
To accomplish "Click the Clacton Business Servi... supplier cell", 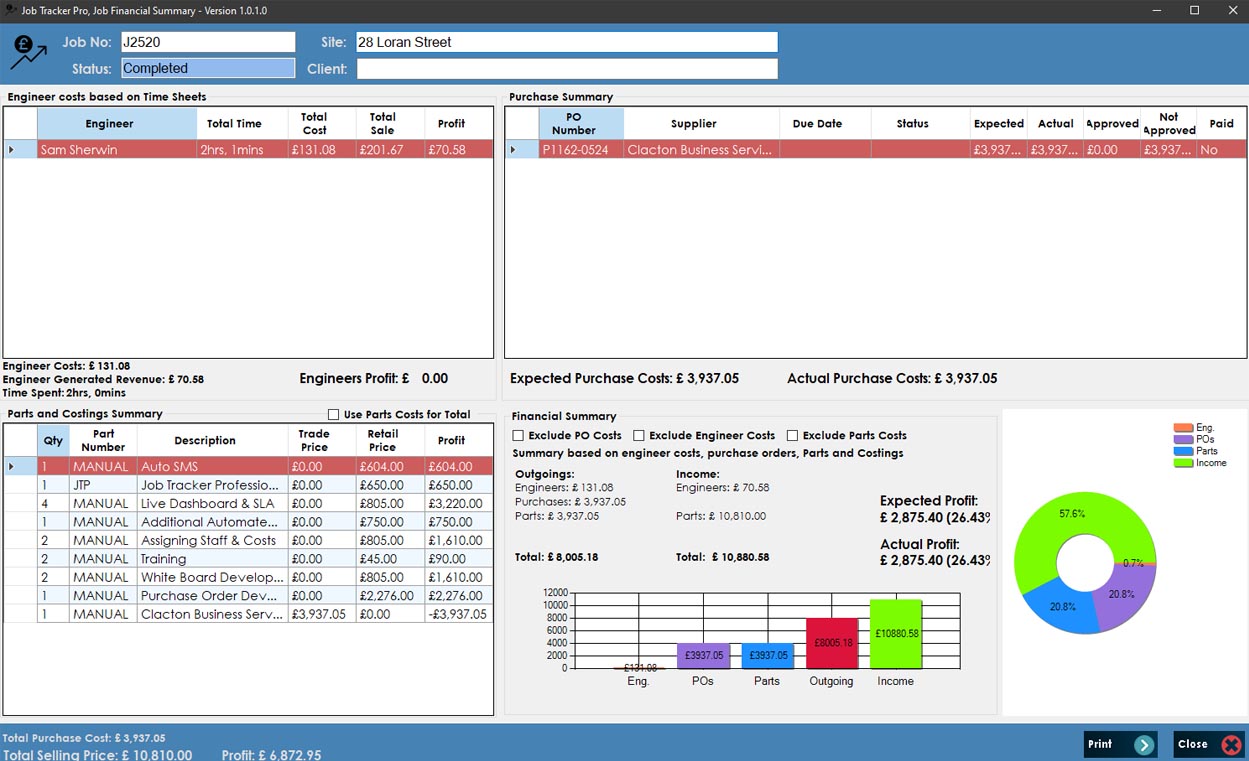I will pyautogui.click(x=701, y=150).
